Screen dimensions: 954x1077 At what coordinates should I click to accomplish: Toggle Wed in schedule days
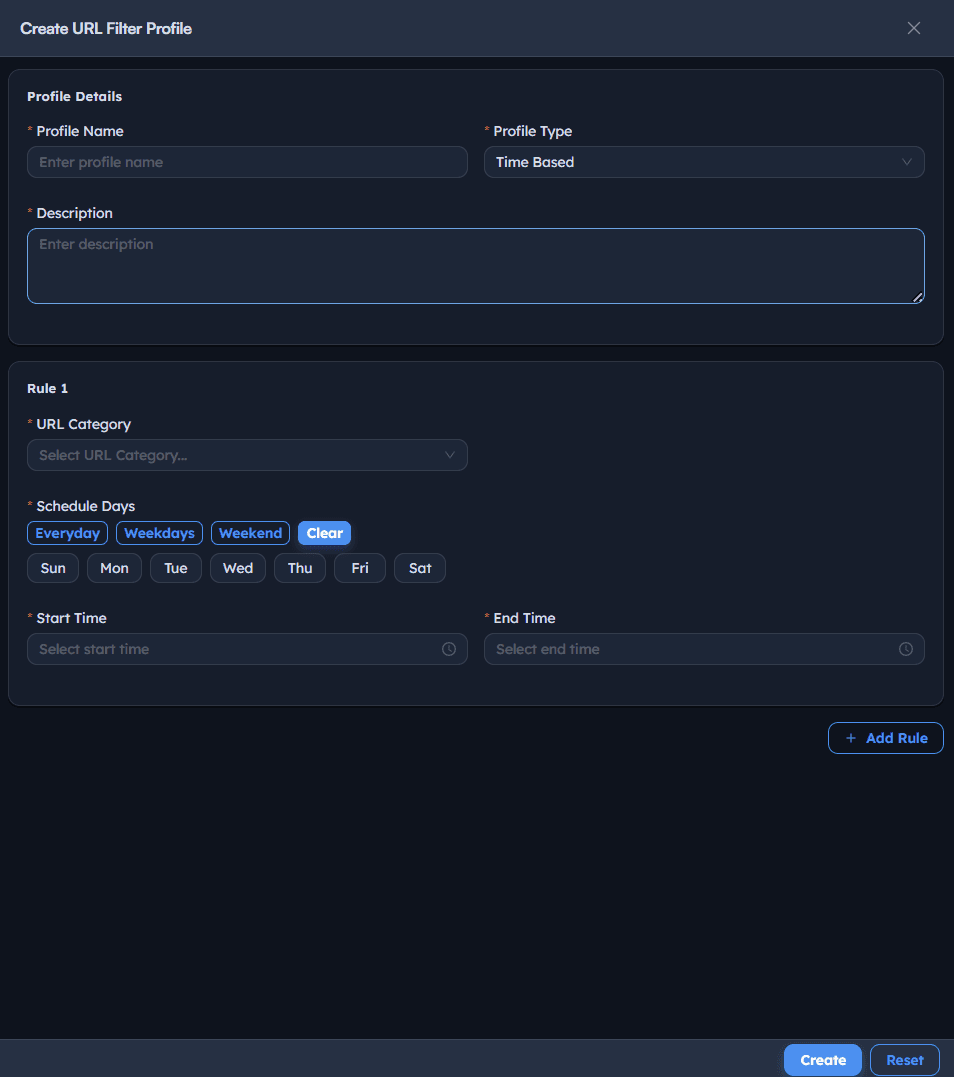click(238, 568)
